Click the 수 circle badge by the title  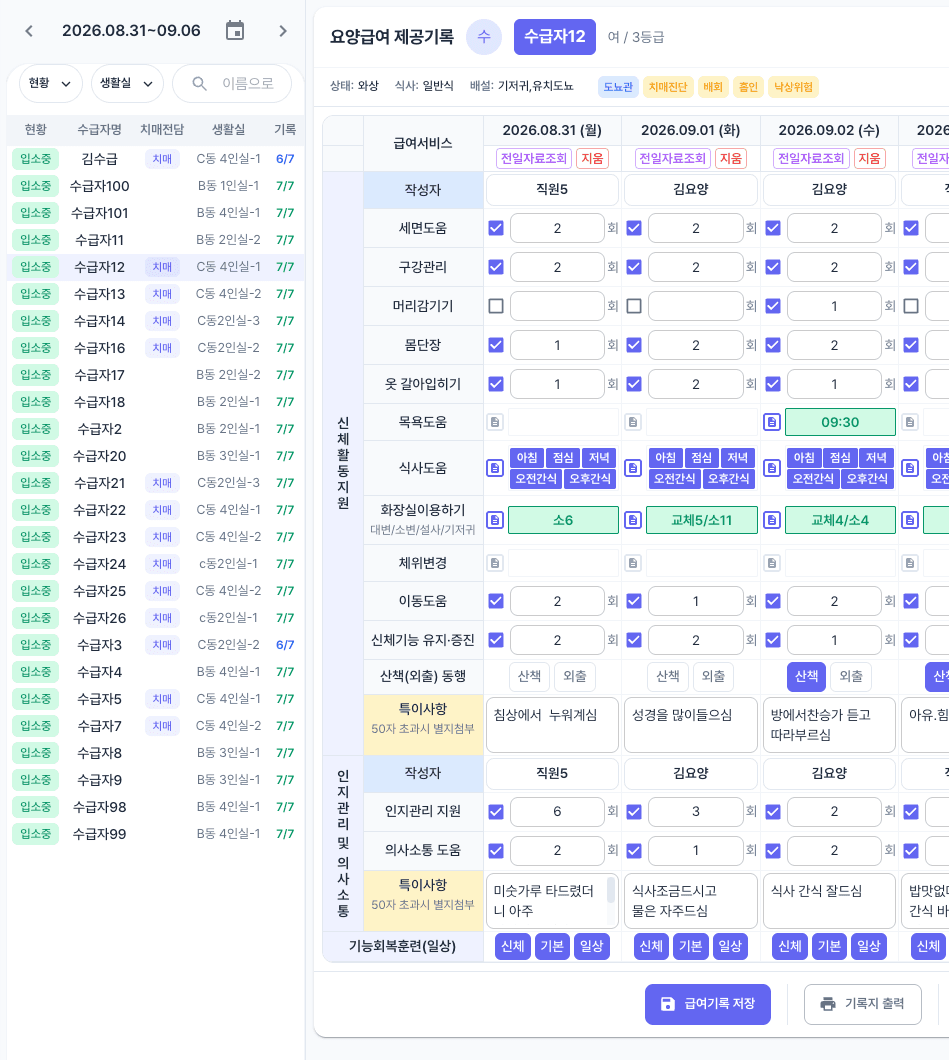tap(484, 37)
